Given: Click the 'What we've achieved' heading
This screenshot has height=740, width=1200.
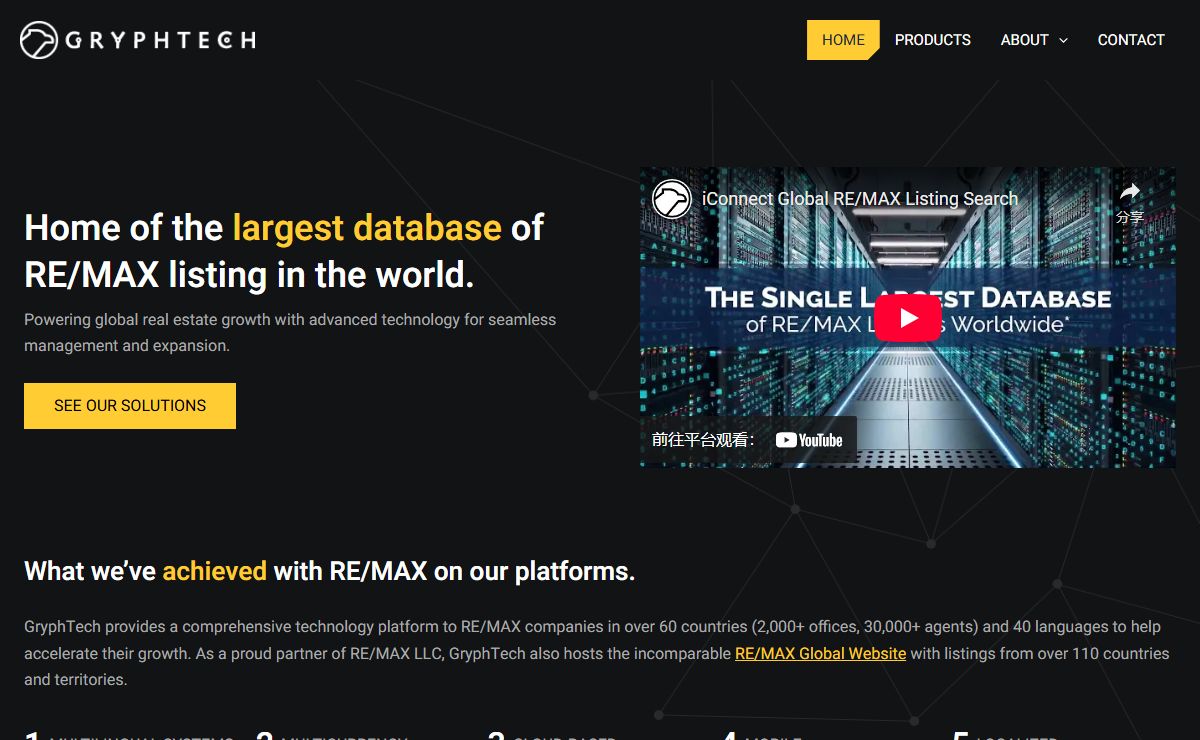Looking at the screenshot, I should coord(330,571).
